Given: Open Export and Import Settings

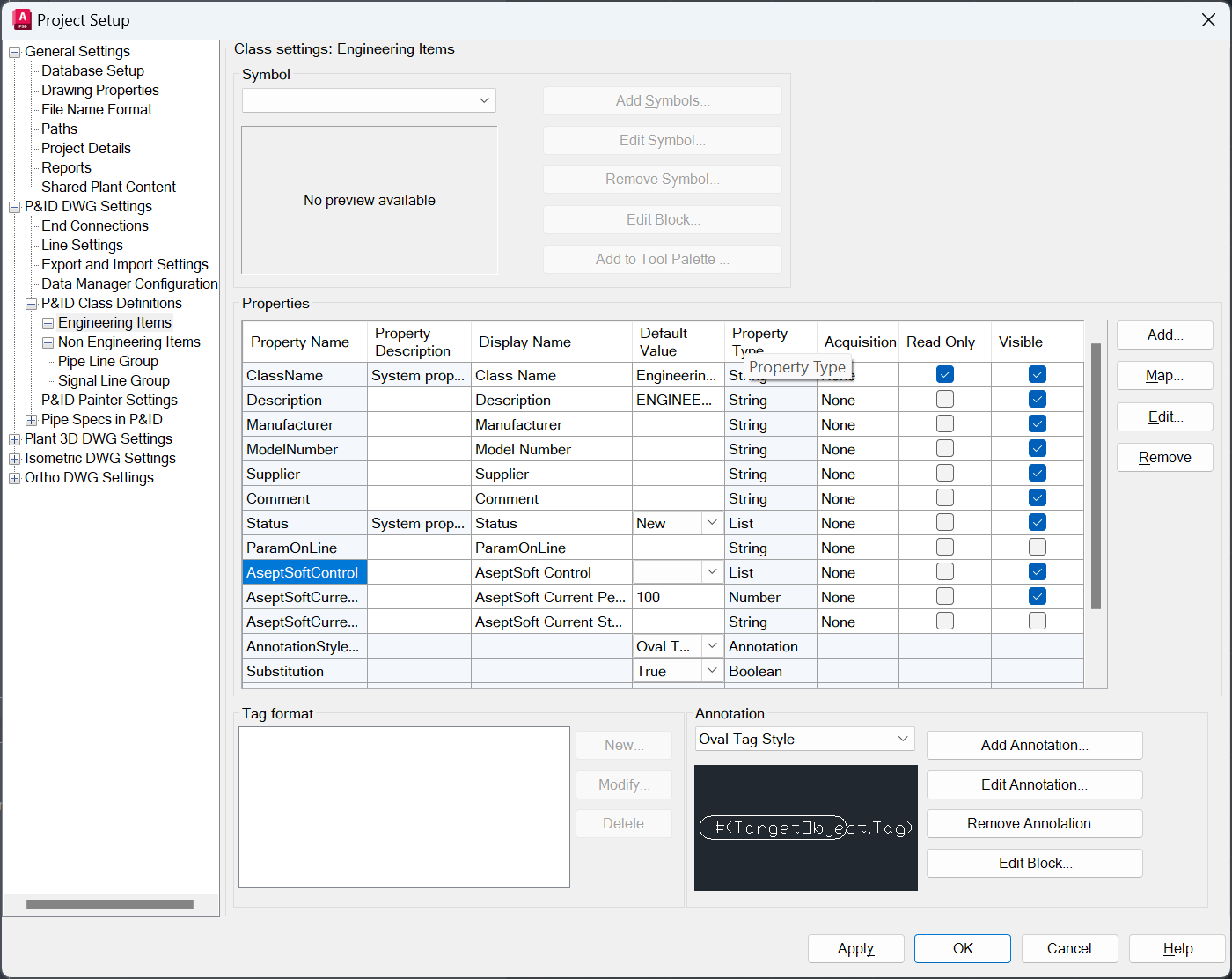Looking at the screenshot, I should 125,264.
